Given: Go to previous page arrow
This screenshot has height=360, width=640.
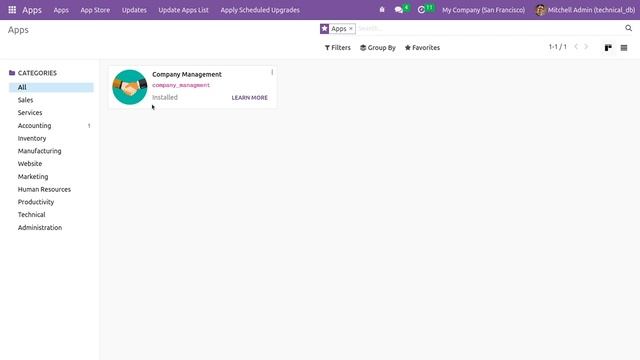Looking at the screenshot, I should point(576,47).
